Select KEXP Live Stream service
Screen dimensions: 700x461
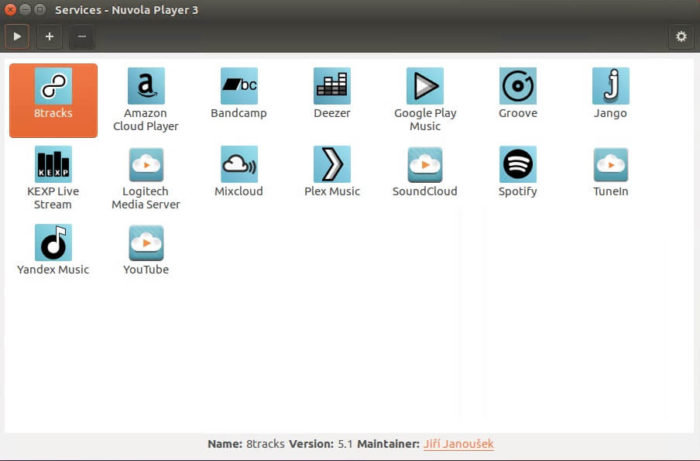(53, 164)
